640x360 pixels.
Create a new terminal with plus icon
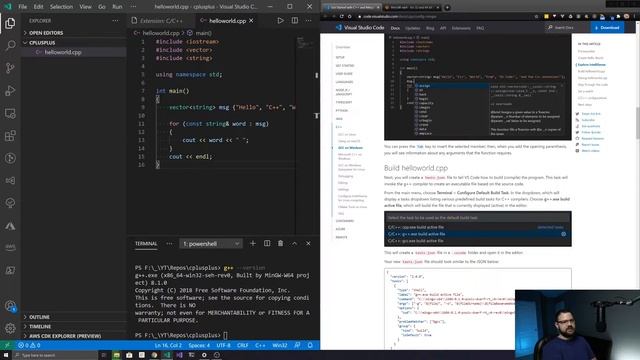(253, 243)
